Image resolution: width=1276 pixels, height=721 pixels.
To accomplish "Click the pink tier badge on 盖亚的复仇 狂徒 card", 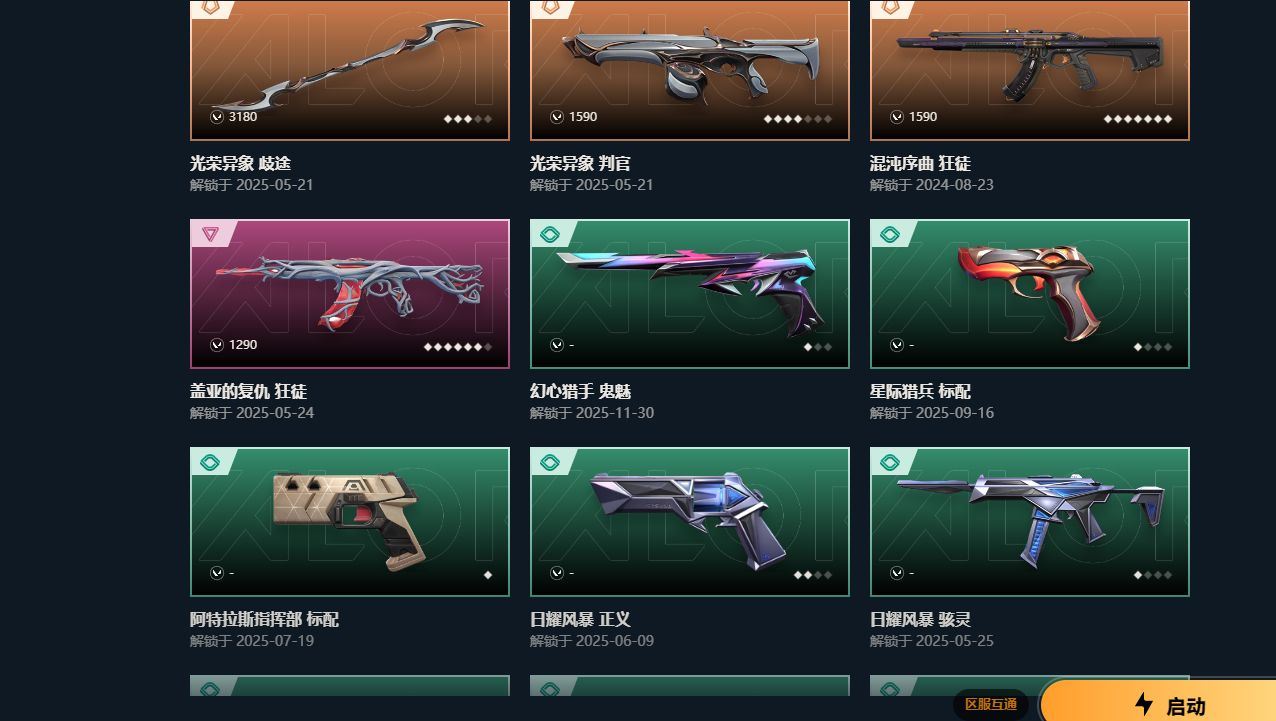I will tap(210, 234).
